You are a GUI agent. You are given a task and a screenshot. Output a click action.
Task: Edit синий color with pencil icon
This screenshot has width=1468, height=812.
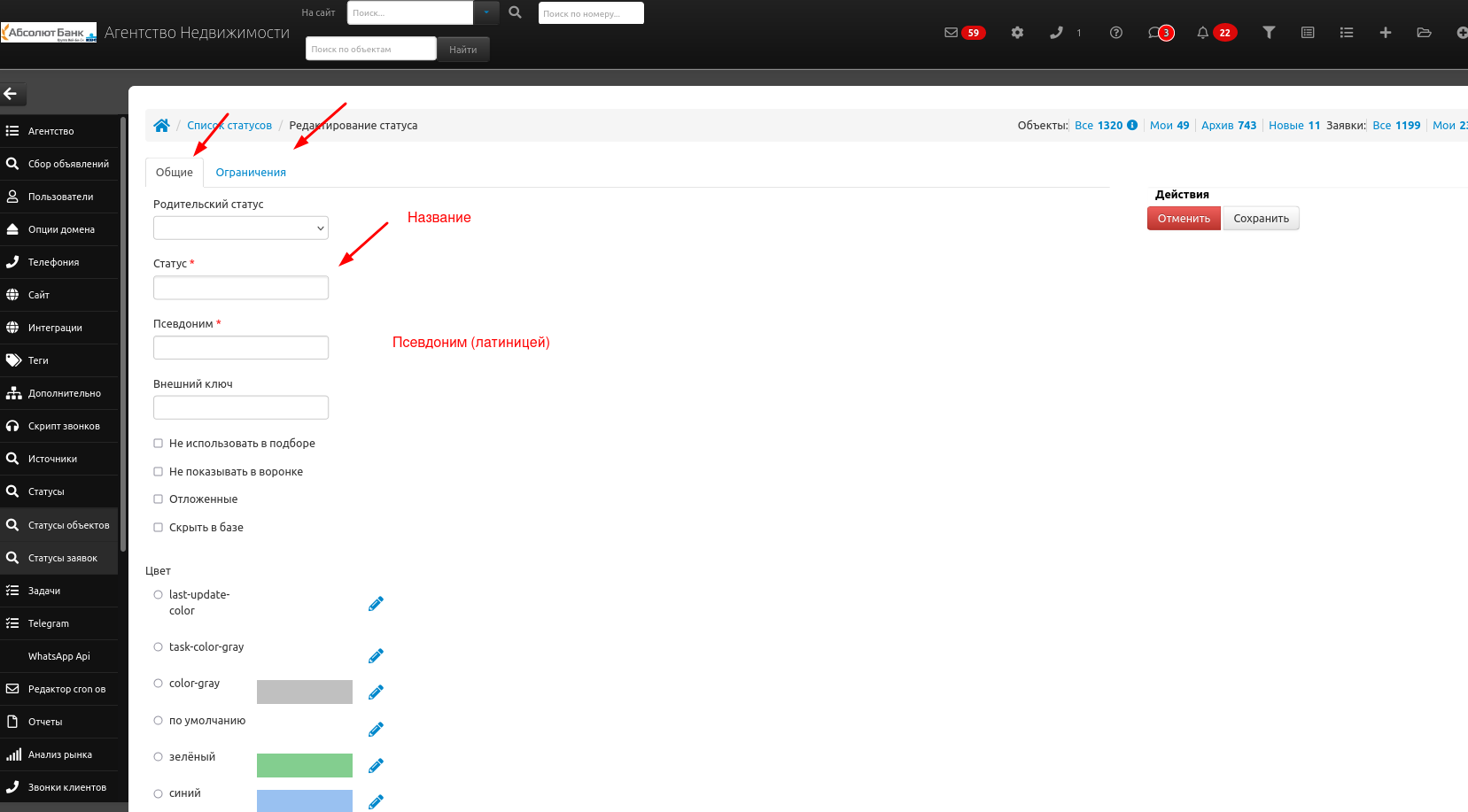tap(376, 802)
